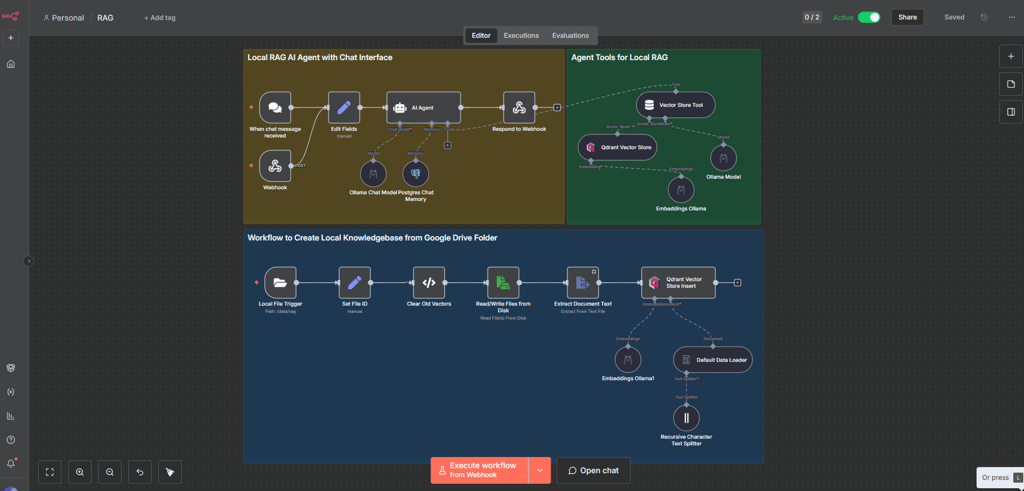
Task: Select the AI Agent node
Action: pos(423,107)
